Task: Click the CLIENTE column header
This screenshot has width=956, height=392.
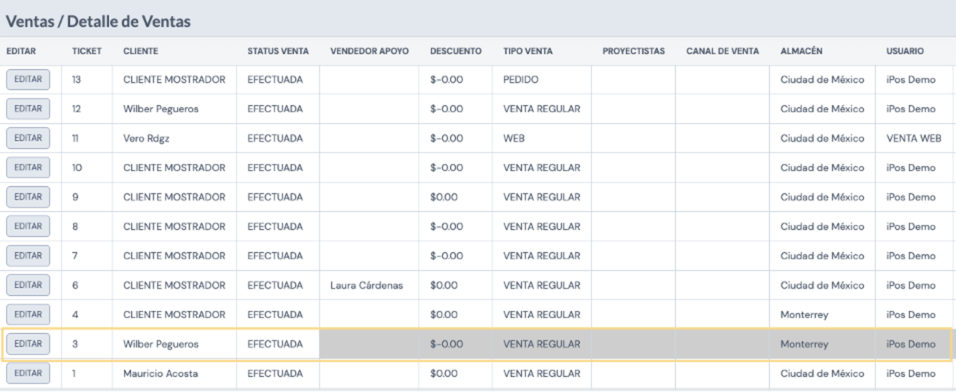Action: click(140, 51)
